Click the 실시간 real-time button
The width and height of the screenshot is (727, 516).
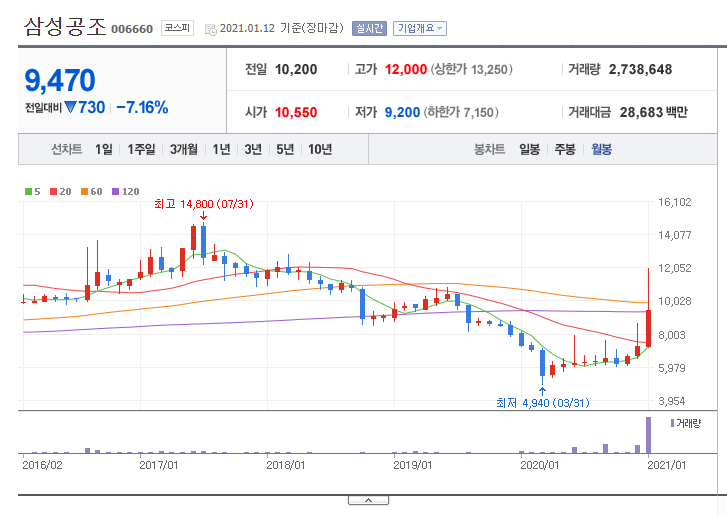[x=369, y=28]
